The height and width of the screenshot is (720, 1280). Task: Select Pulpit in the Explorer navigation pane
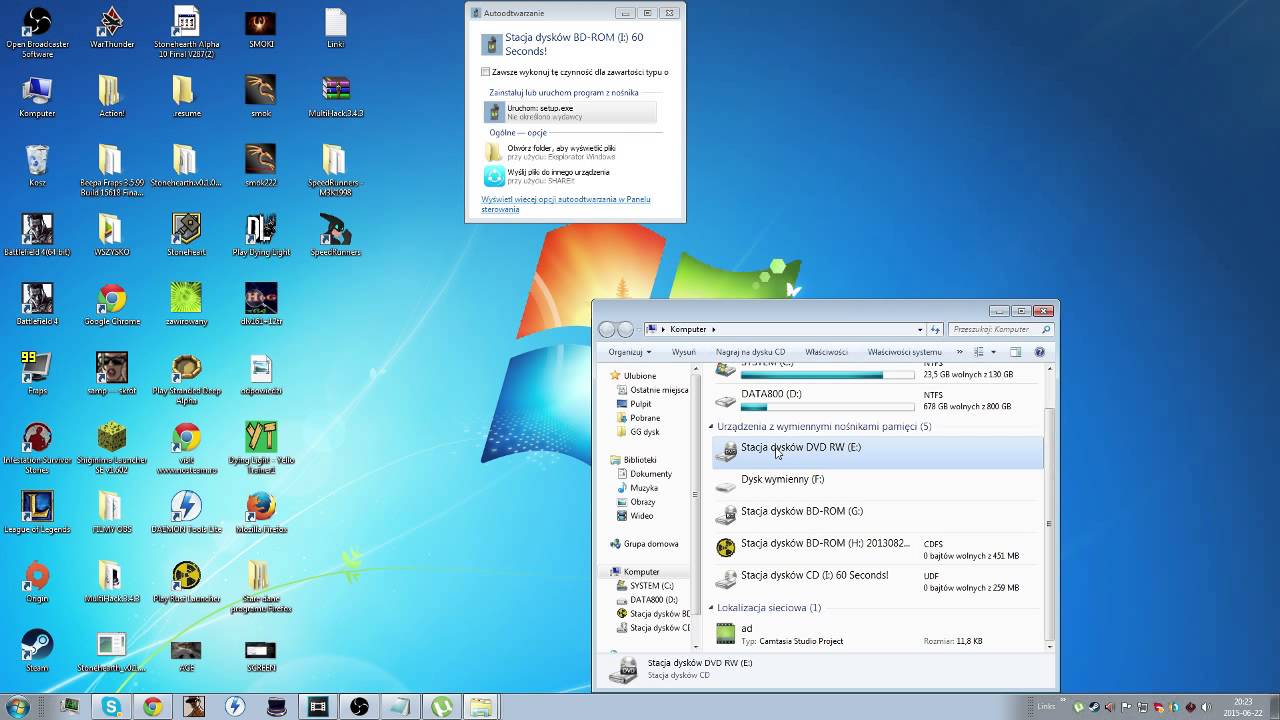(640, 404)
